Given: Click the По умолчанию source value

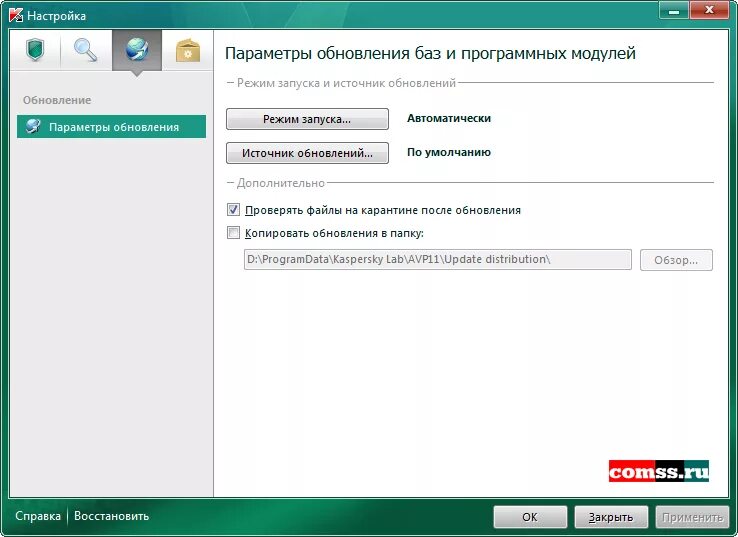Looking at the screenshot, I should pyautogui.click(x=449, y=152).
